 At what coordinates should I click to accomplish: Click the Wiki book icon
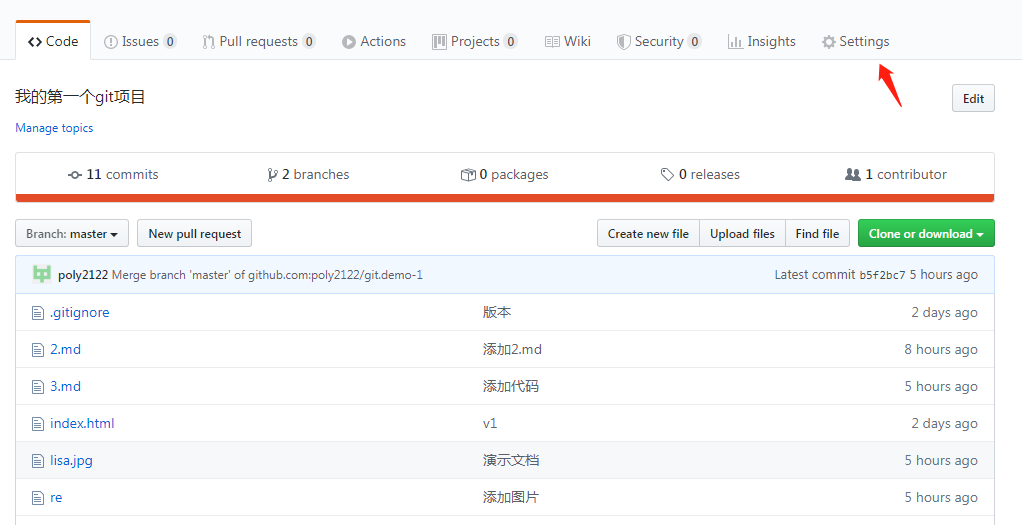[x=552, y=42]
